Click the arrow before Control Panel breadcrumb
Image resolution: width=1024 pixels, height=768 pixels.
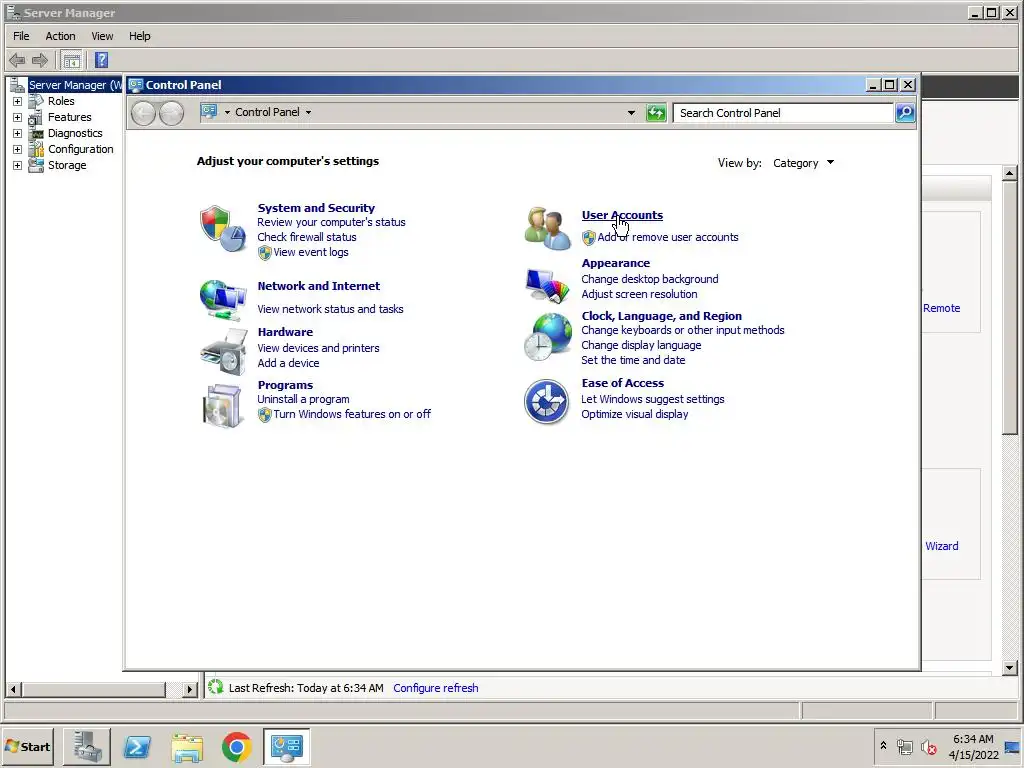click(x=227, y=112)
